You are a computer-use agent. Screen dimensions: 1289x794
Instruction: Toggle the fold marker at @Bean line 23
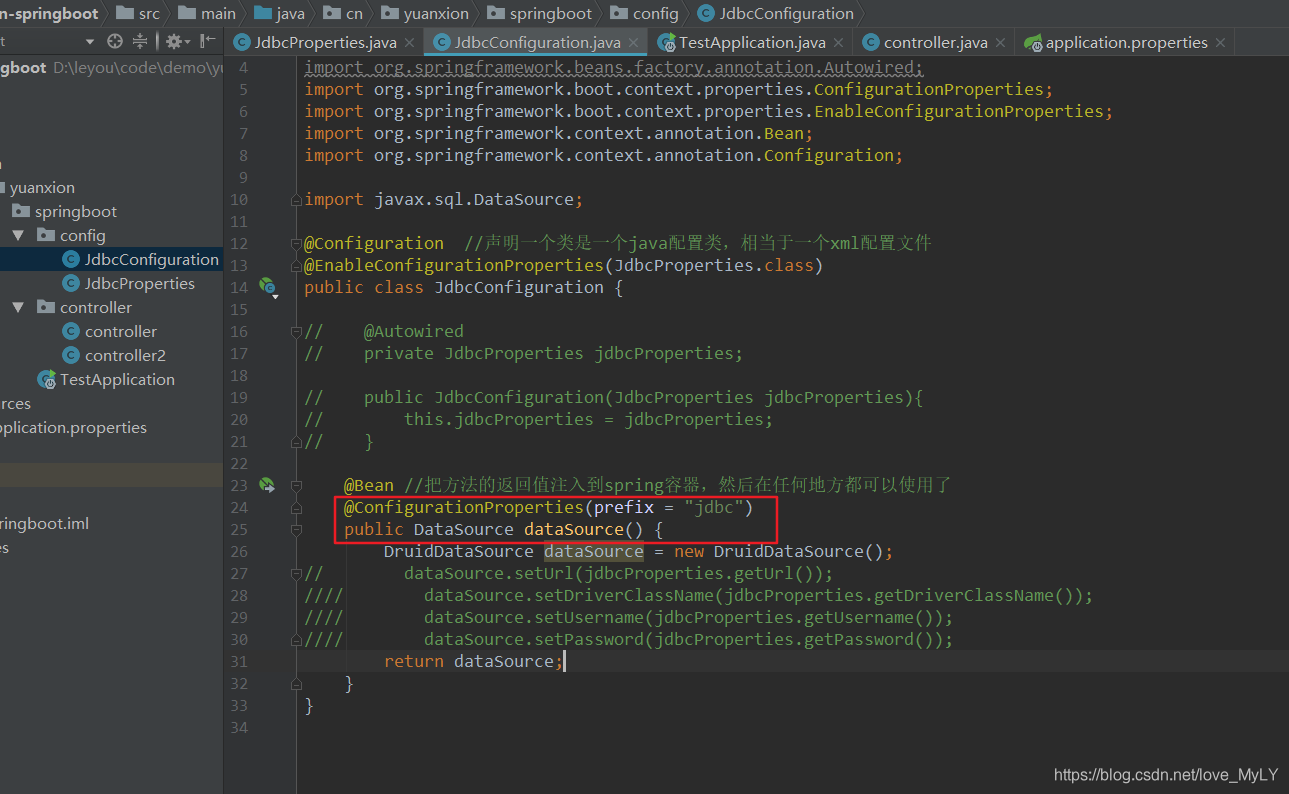click(296, 485)
